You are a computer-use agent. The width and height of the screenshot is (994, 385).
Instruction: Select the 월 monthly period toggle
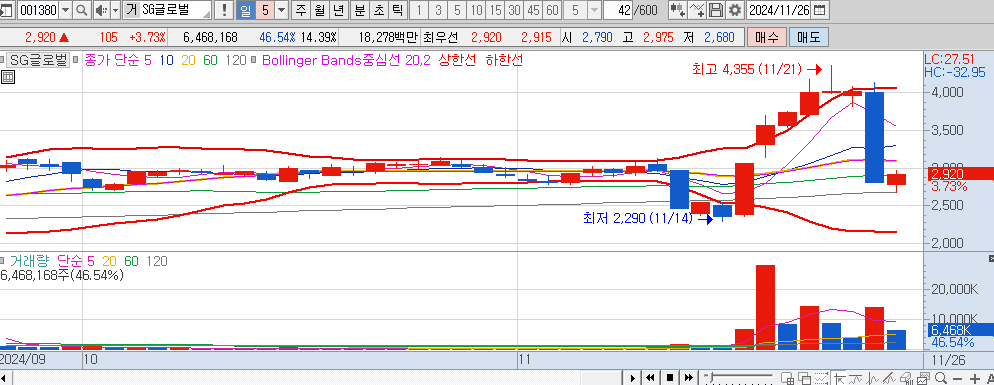coord(320,10)
